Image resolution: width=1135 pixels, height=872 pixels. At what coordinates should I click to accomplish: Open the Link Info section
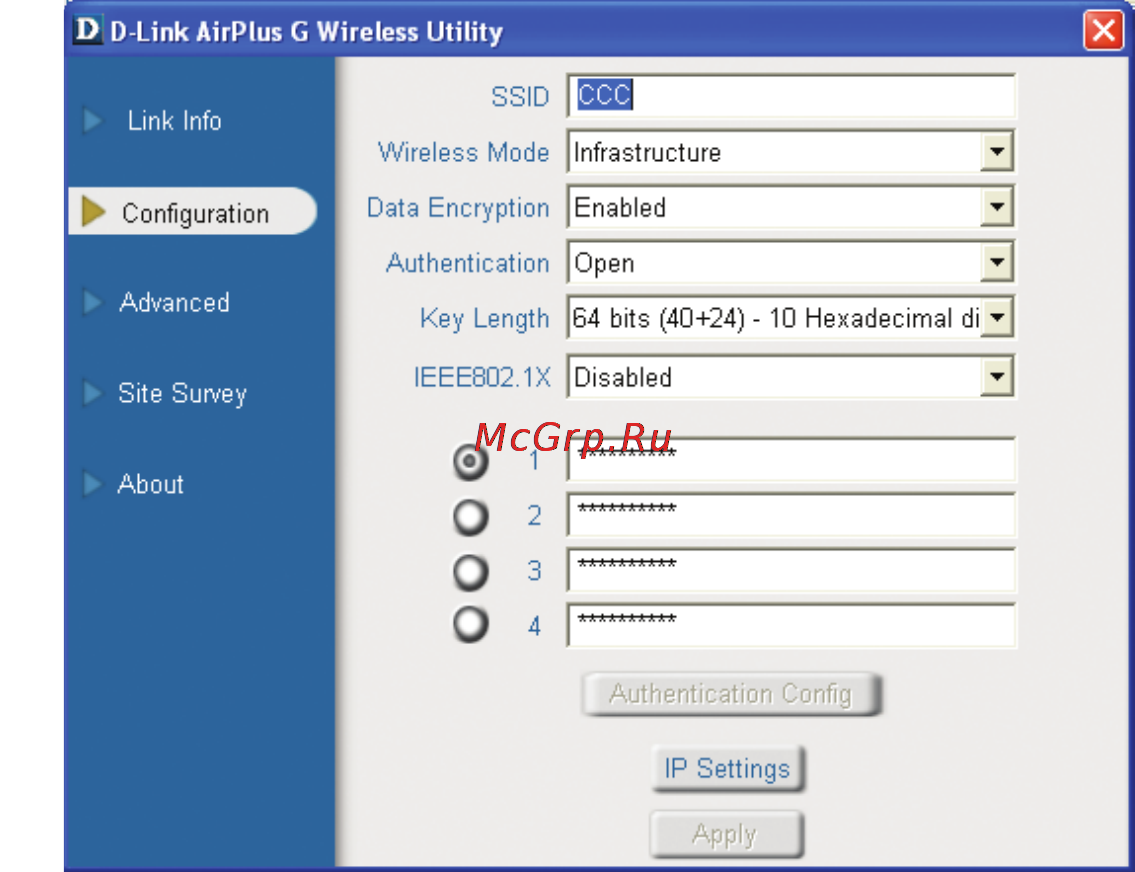[174, 121]
